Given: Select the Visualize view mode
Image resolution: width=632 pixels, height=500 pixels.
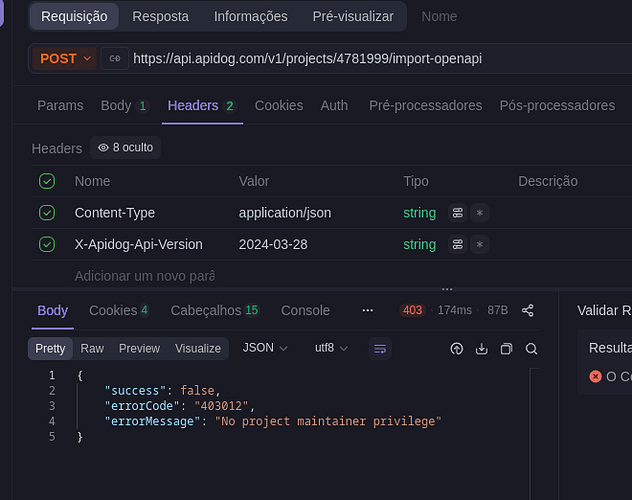Looking at the screenshot, I should 198,349.
